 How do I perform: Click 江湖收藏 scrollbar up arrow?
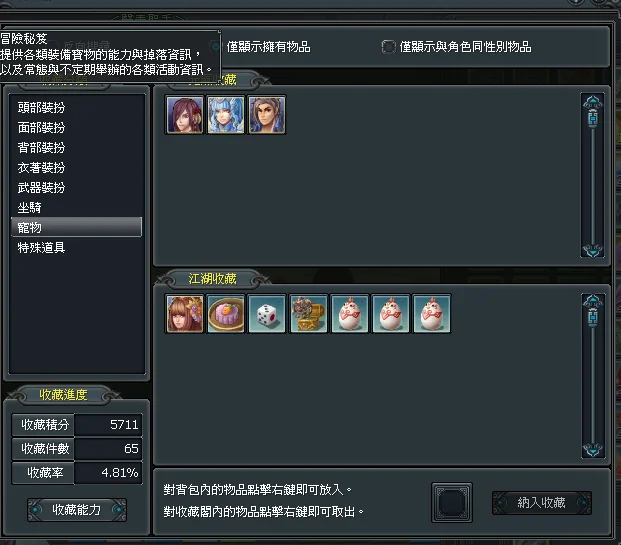click(592, 301)
